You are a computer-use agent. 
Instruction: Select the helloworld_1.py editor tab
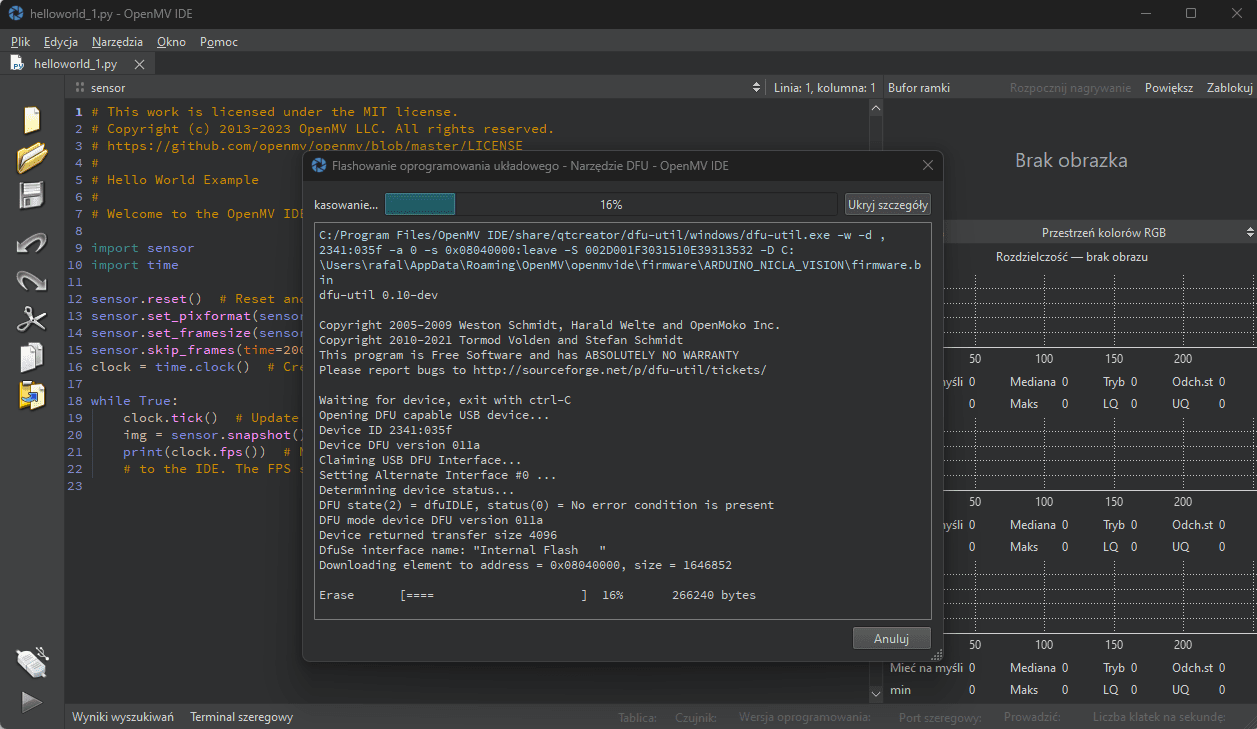coord(75,64)
